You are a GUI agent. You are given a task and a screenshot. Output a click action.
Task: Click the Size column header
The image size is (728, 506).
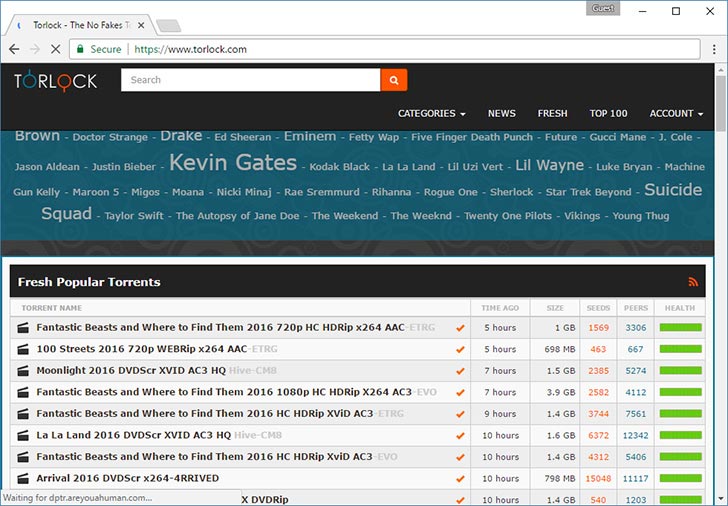(x=555, y=308)
